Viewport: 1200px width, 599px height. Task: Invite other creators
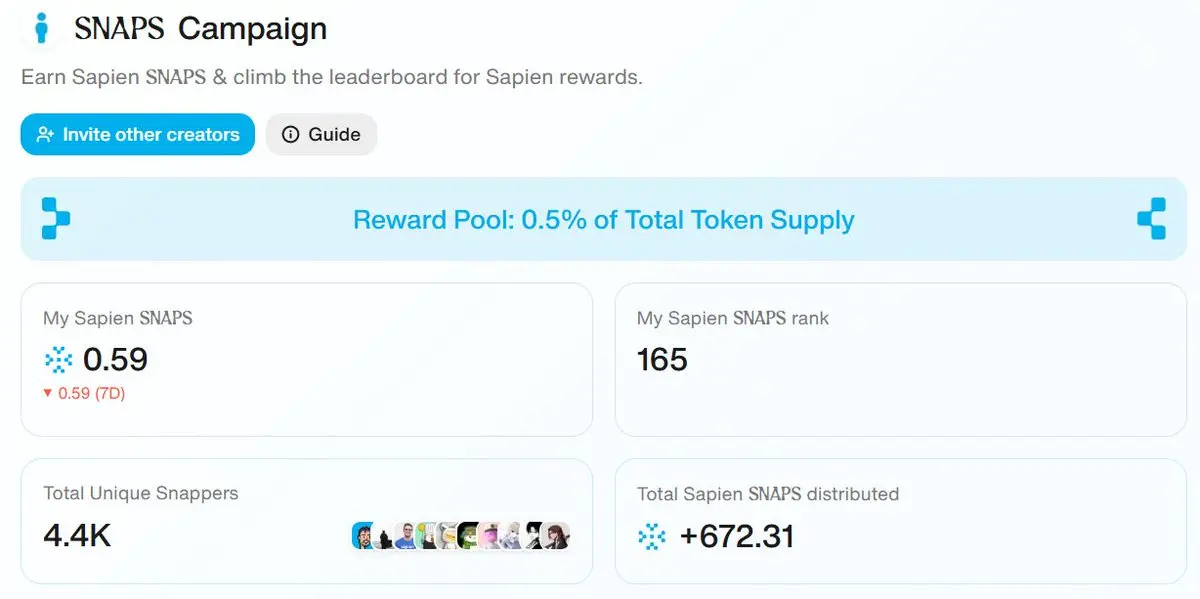[x=138, y=134]
